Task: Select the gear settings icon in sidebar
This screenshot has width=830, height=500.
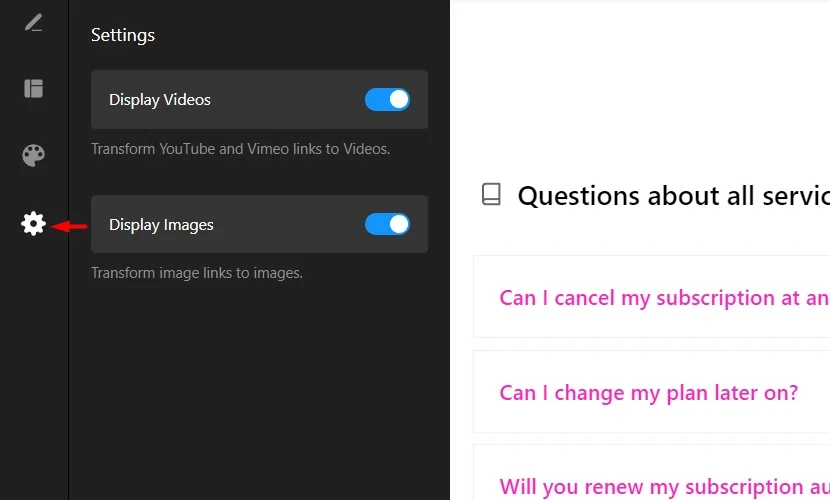Action: click(x=33, y=224)
